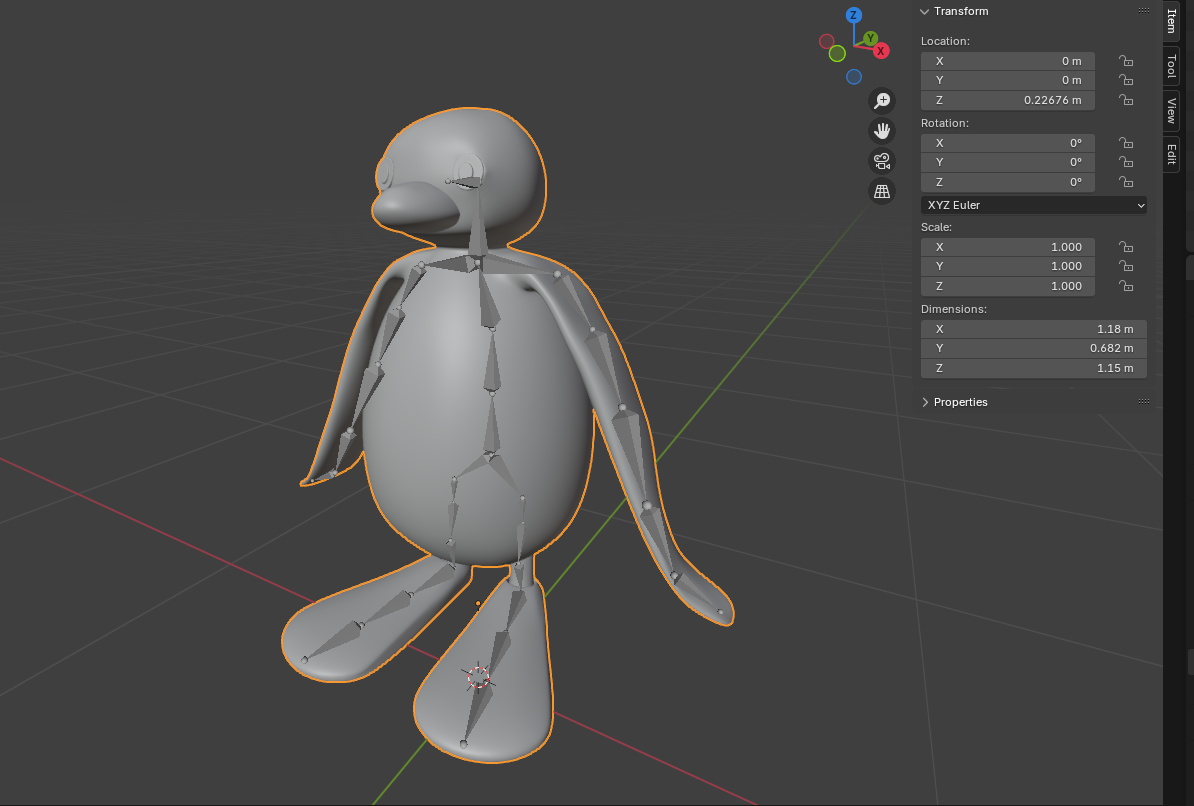1194x806 pixels.
Task: Click the pan view hand icon
Action: tap(882, 131)
